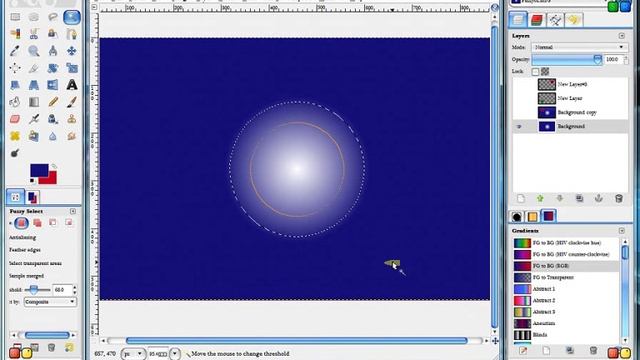Image resolution: width=640 pixels, height=360 pixels.
Task: Select the Smudge tool
Action: click(x=72, y=136)
